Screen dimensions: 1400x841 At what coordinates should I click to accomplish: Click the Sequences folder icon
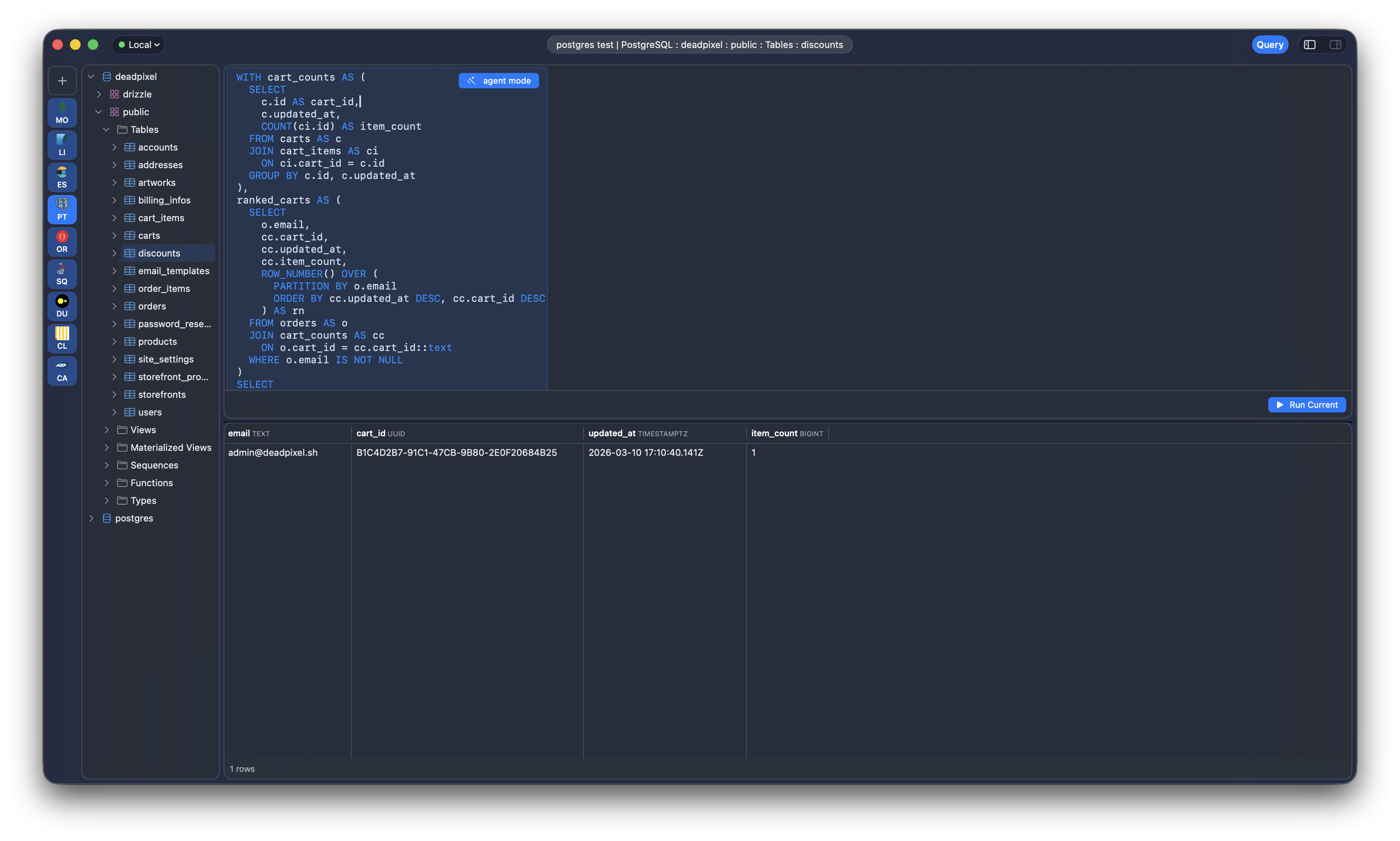click(x=122, y=465)
